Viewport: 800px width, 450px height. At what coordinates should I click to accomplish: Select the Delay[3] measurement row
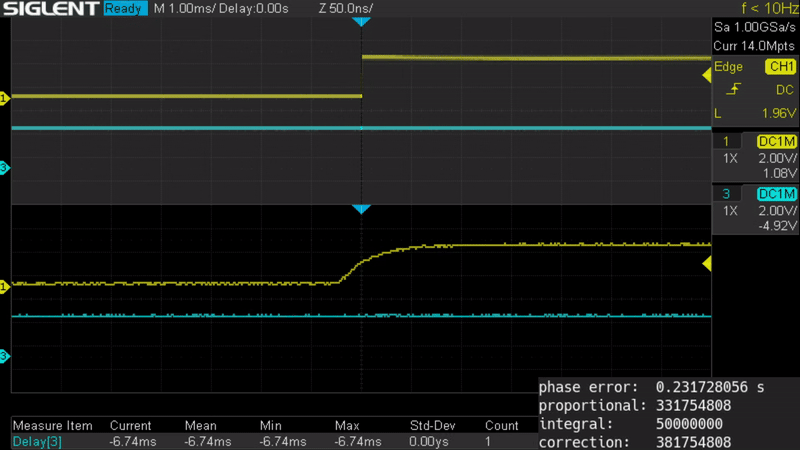(36, 441)
